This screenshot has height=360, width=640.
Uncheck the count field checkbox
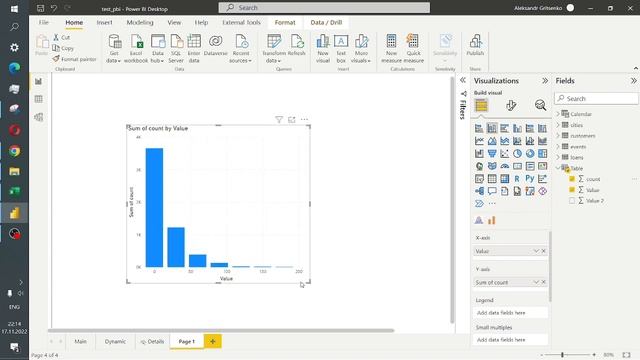point(572,179)
